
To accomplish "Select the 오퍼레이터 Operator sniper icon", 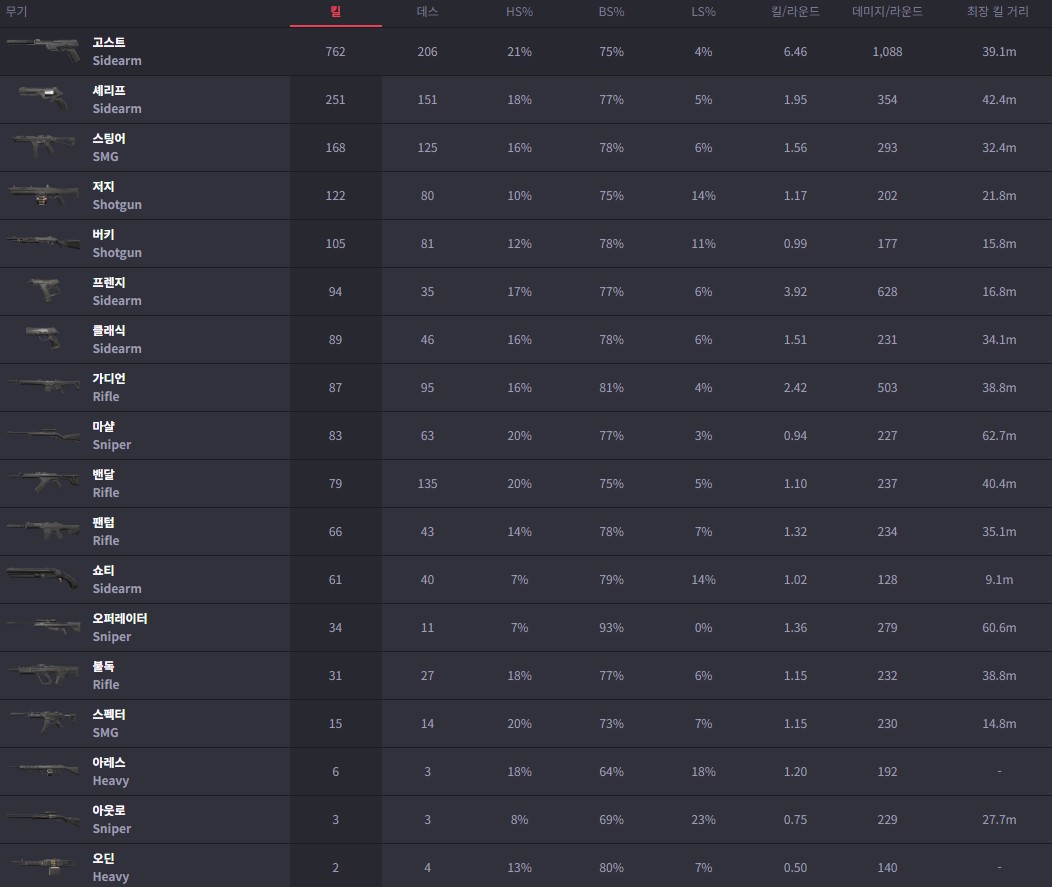I will [43, 627].
